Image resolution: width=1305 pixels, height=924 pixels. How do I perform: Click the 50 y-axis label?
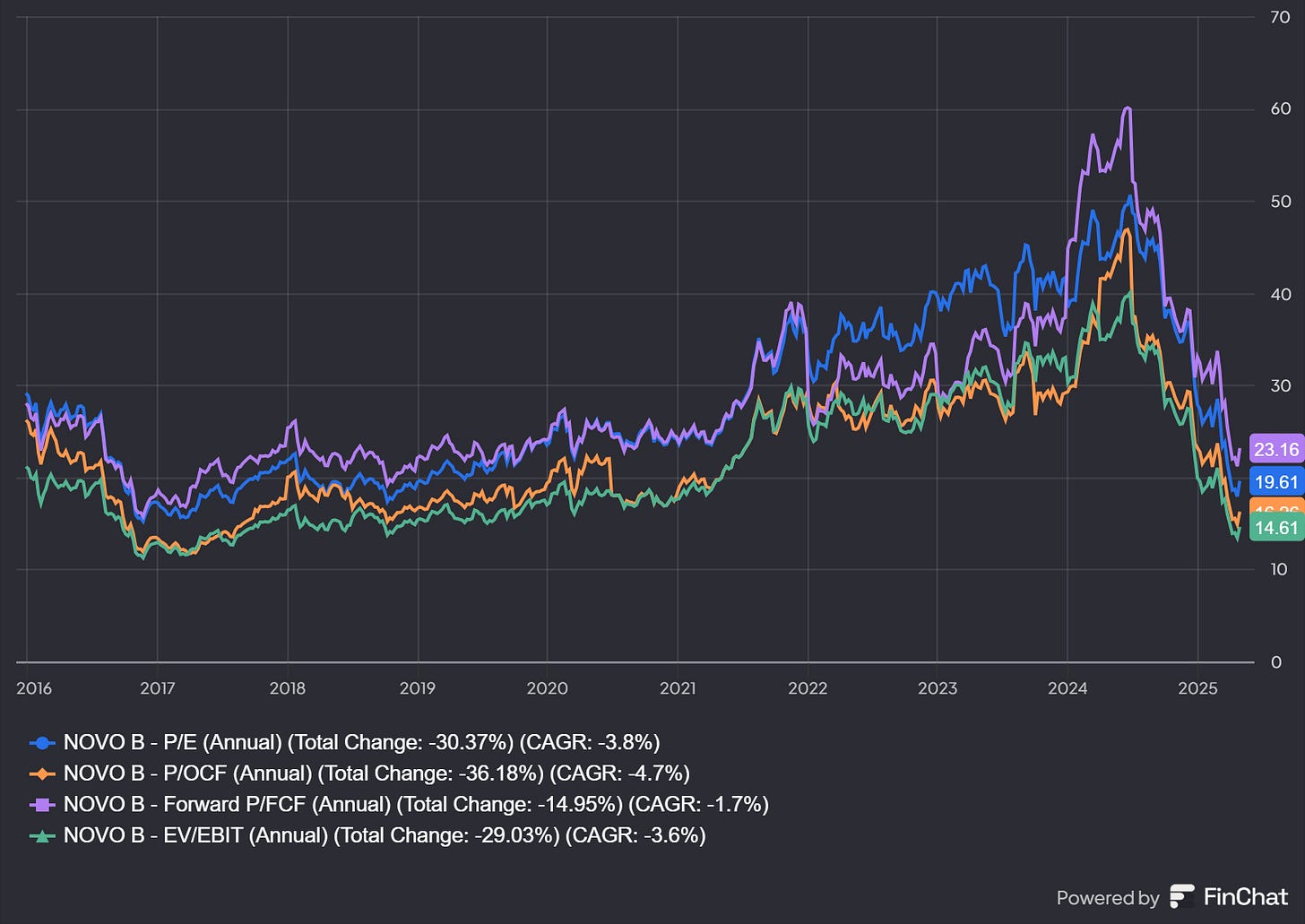pyautogui.click(x=1281, y=202)
